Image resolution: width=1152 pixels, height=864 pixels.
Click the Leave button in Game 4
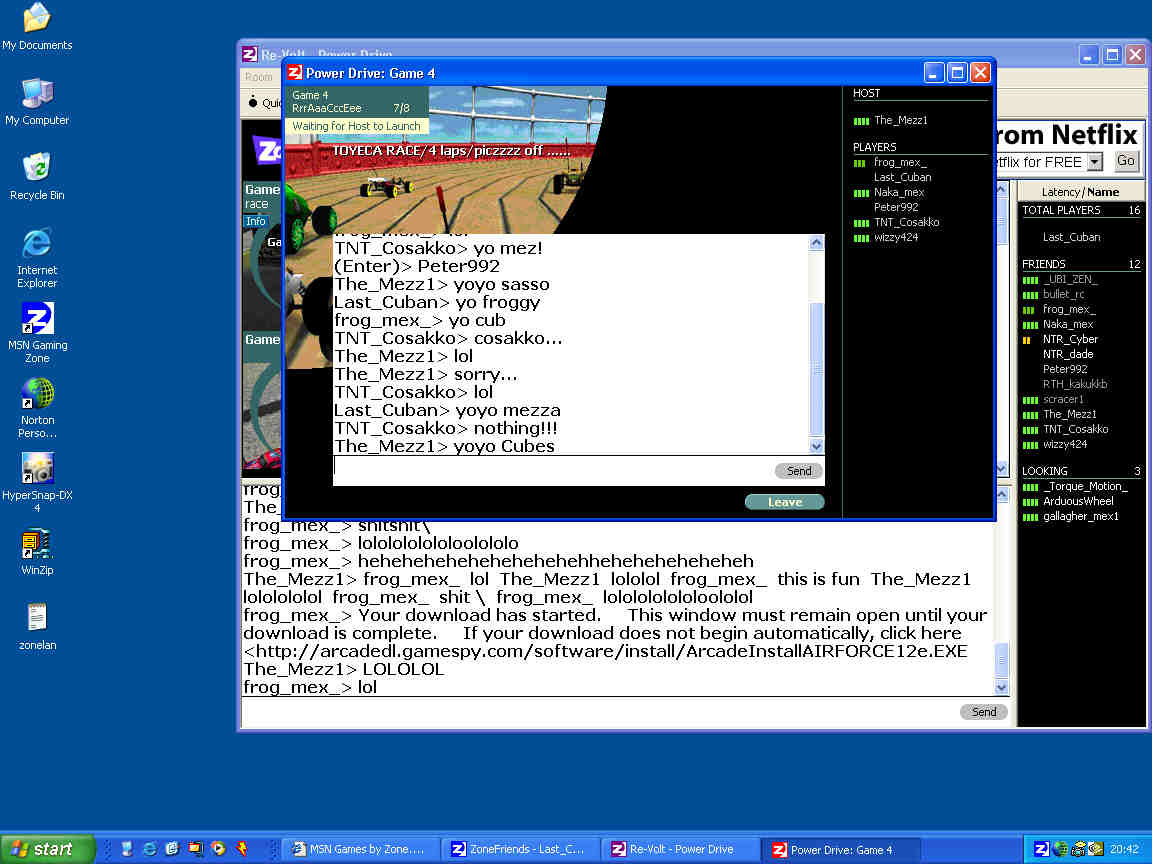click(785, 503)
